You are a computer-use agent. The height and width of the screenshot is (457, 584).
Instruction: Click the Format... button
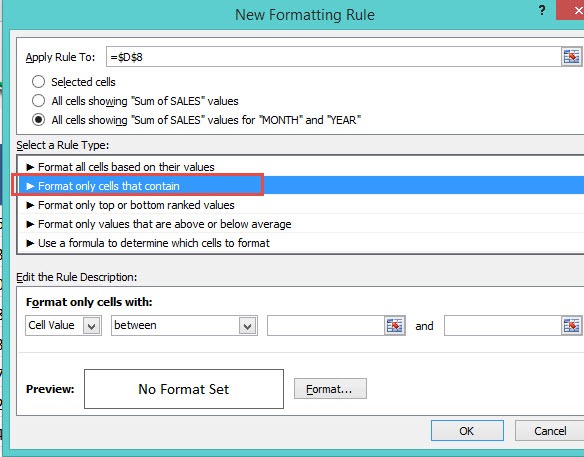click(x=330, y=389)
